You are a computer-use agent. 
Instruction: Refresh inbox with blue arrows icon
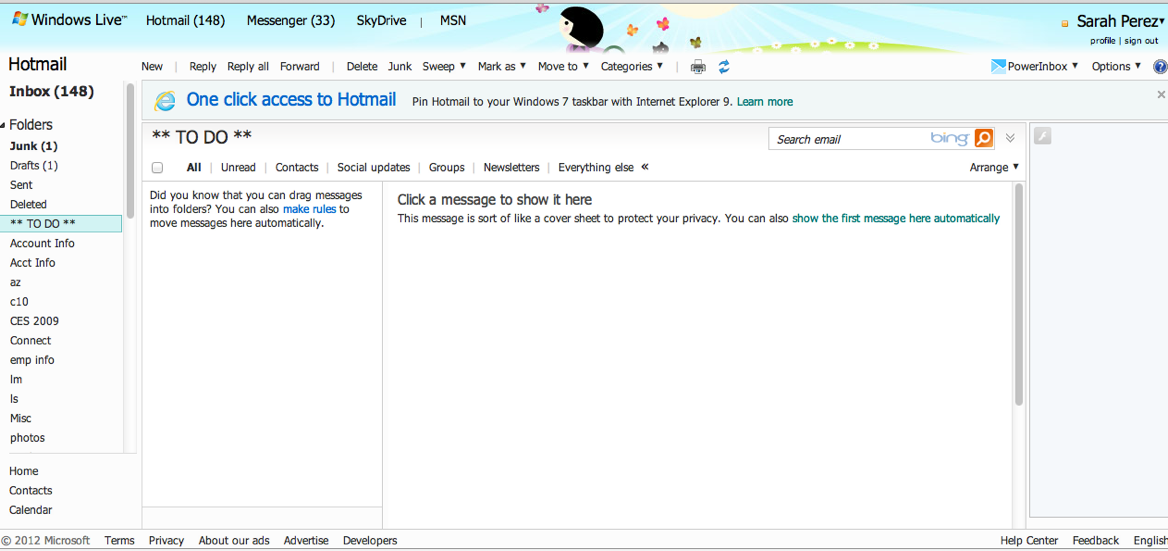tap(723, 67)
